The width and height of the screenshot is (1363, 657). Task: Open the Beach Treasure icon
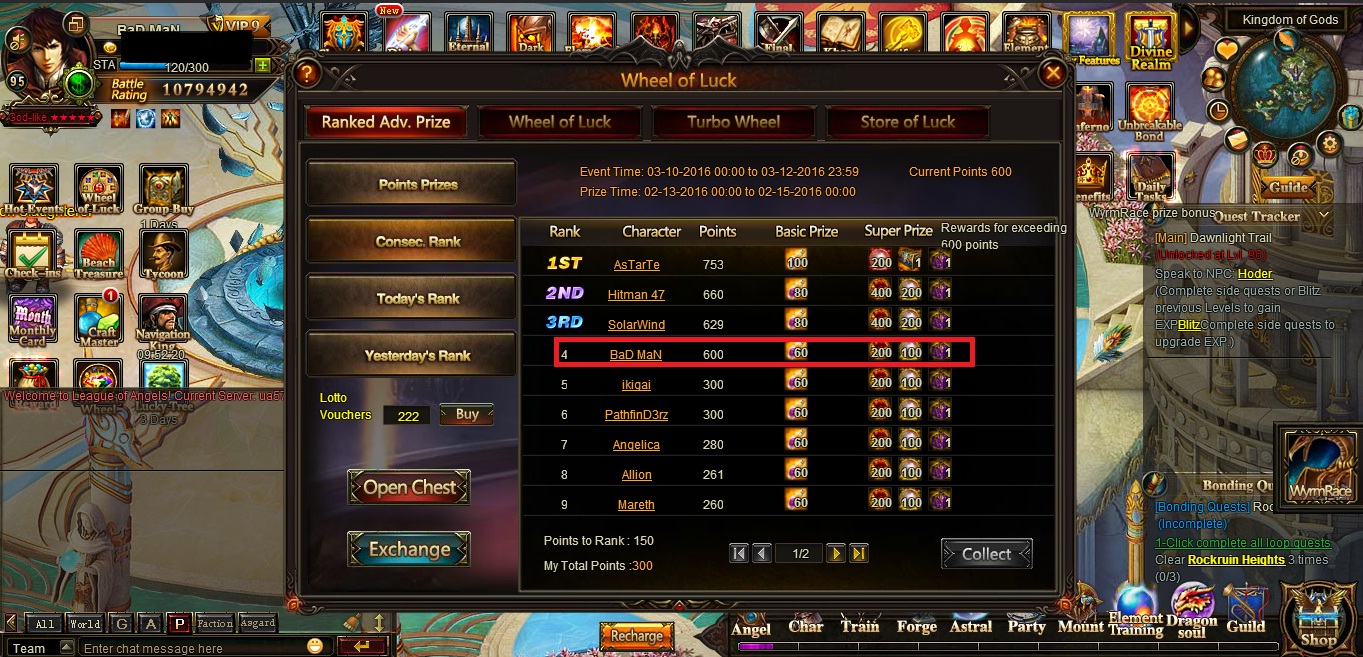[98, 253]
